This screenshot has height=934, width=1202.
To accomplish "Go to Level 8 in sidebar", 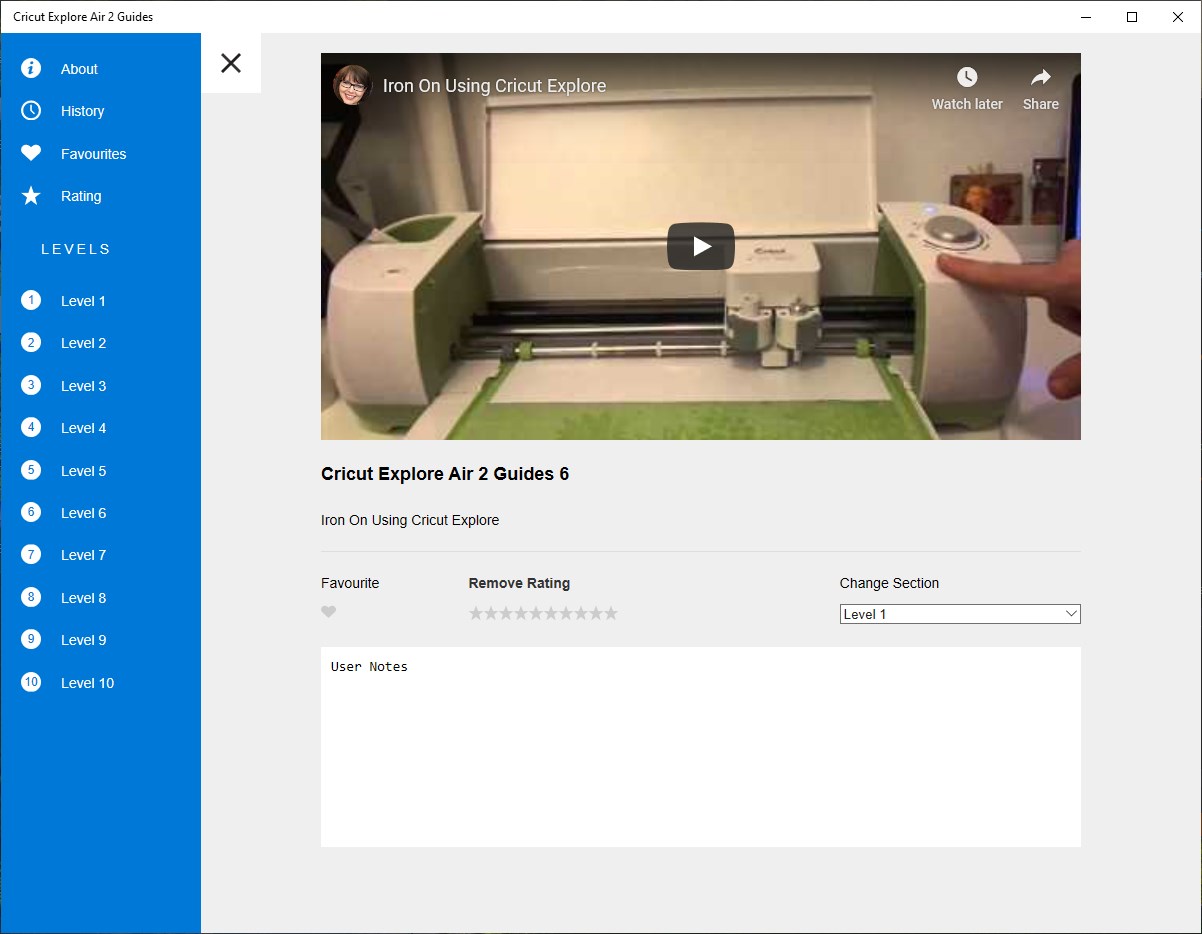I will coord(83,598).
